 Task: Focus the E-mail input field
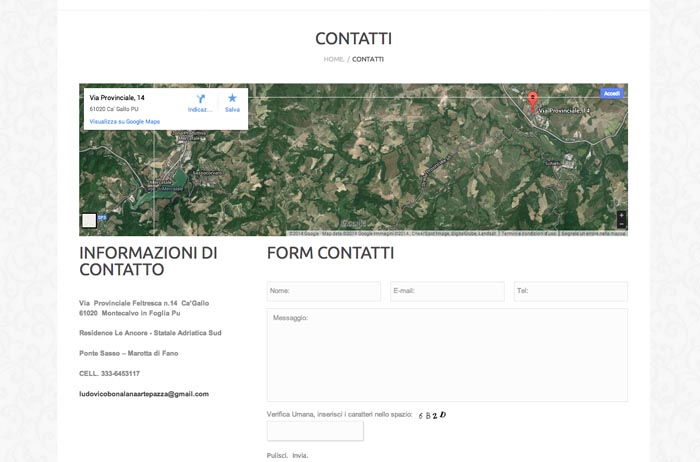447,291
